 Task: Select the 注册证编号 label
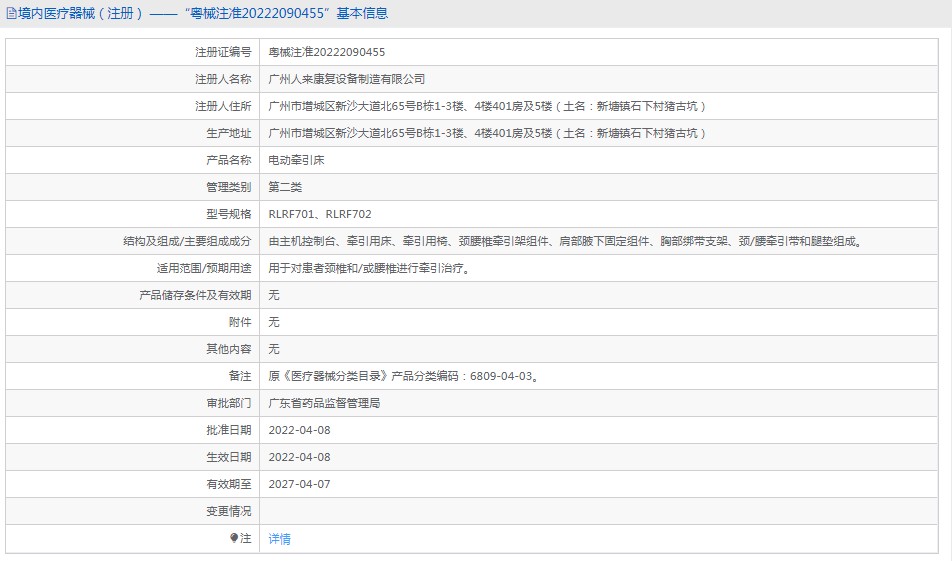pyautogui.click(x=223, y=52)
